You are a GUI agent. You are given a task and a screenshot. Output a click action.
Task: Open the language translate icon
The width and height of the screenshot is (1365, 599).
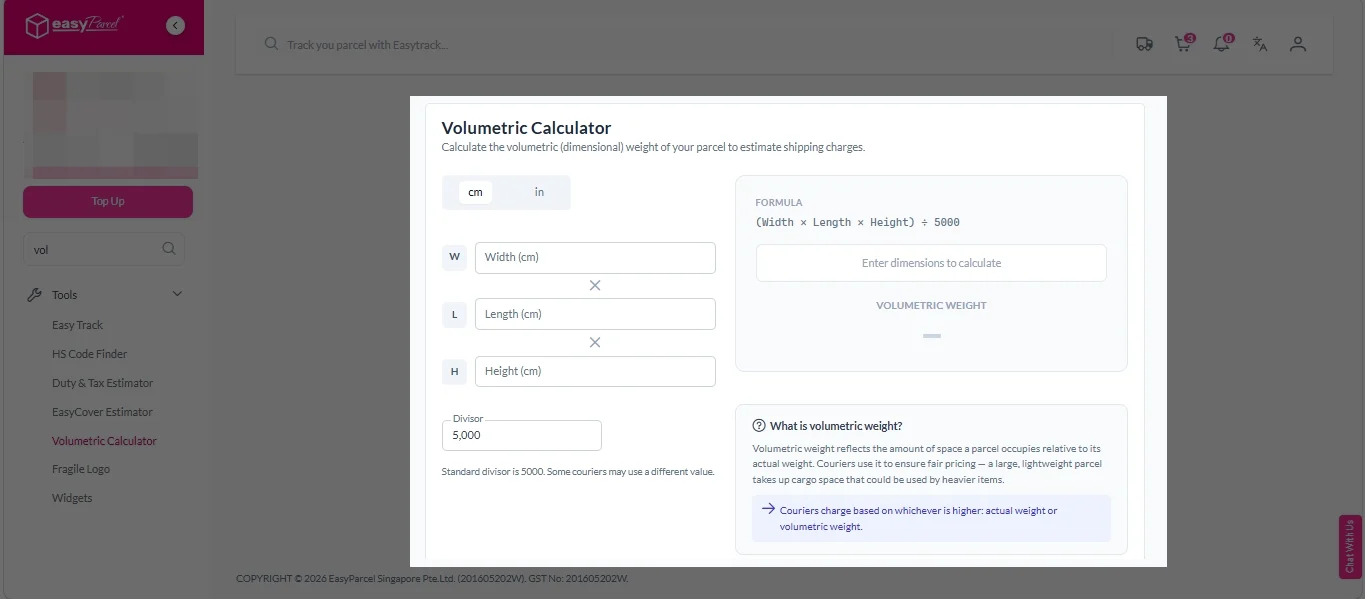pos(1259,44)
